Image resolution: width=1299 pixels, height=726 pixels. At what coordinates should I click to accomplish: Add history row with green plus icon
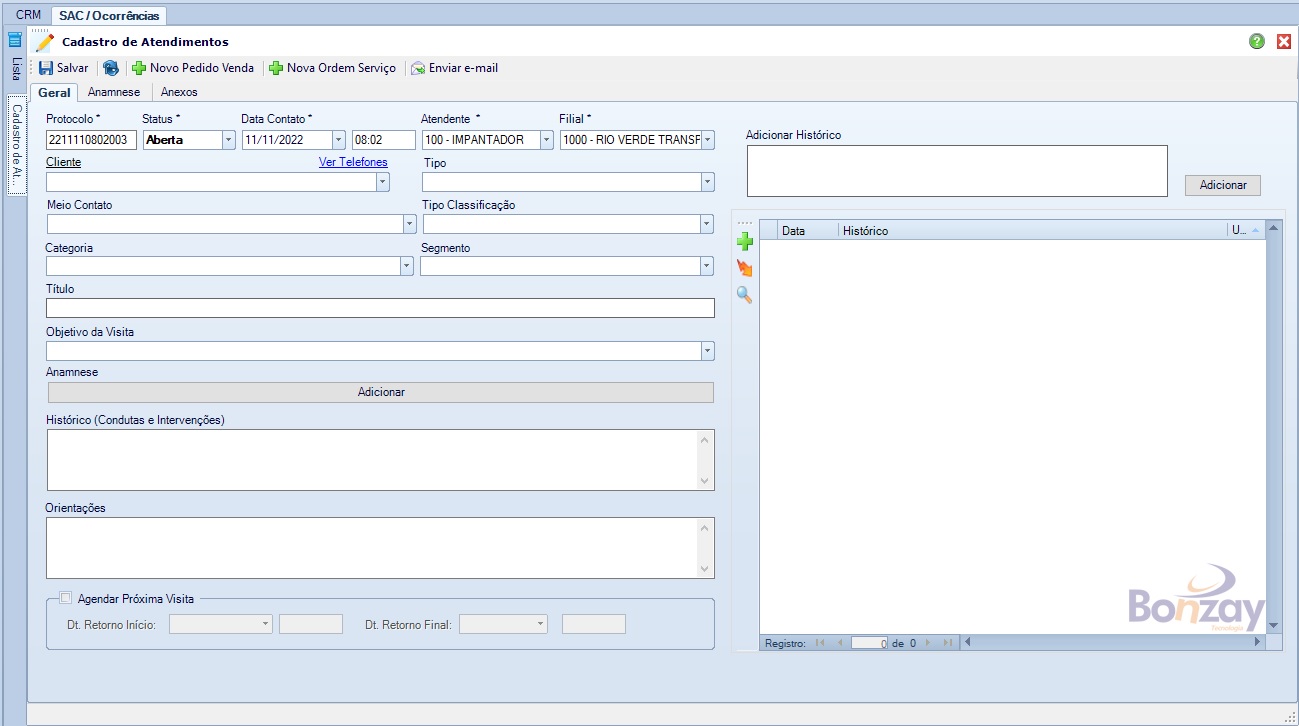pos(744,241)
